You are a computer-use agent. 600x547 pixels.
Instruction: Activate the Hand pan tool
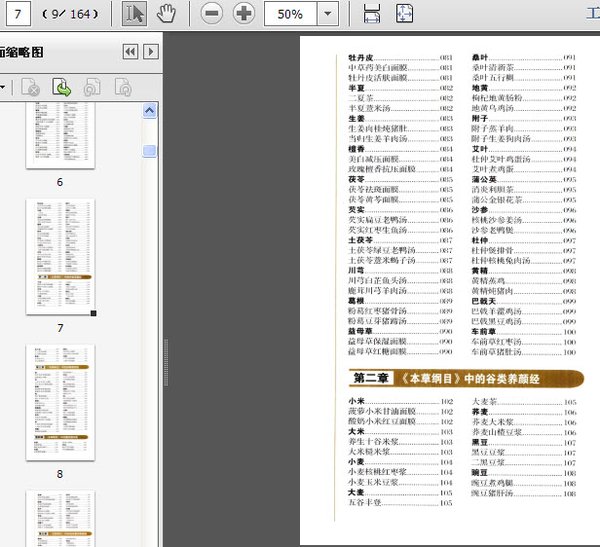click(x=166, y=14)
